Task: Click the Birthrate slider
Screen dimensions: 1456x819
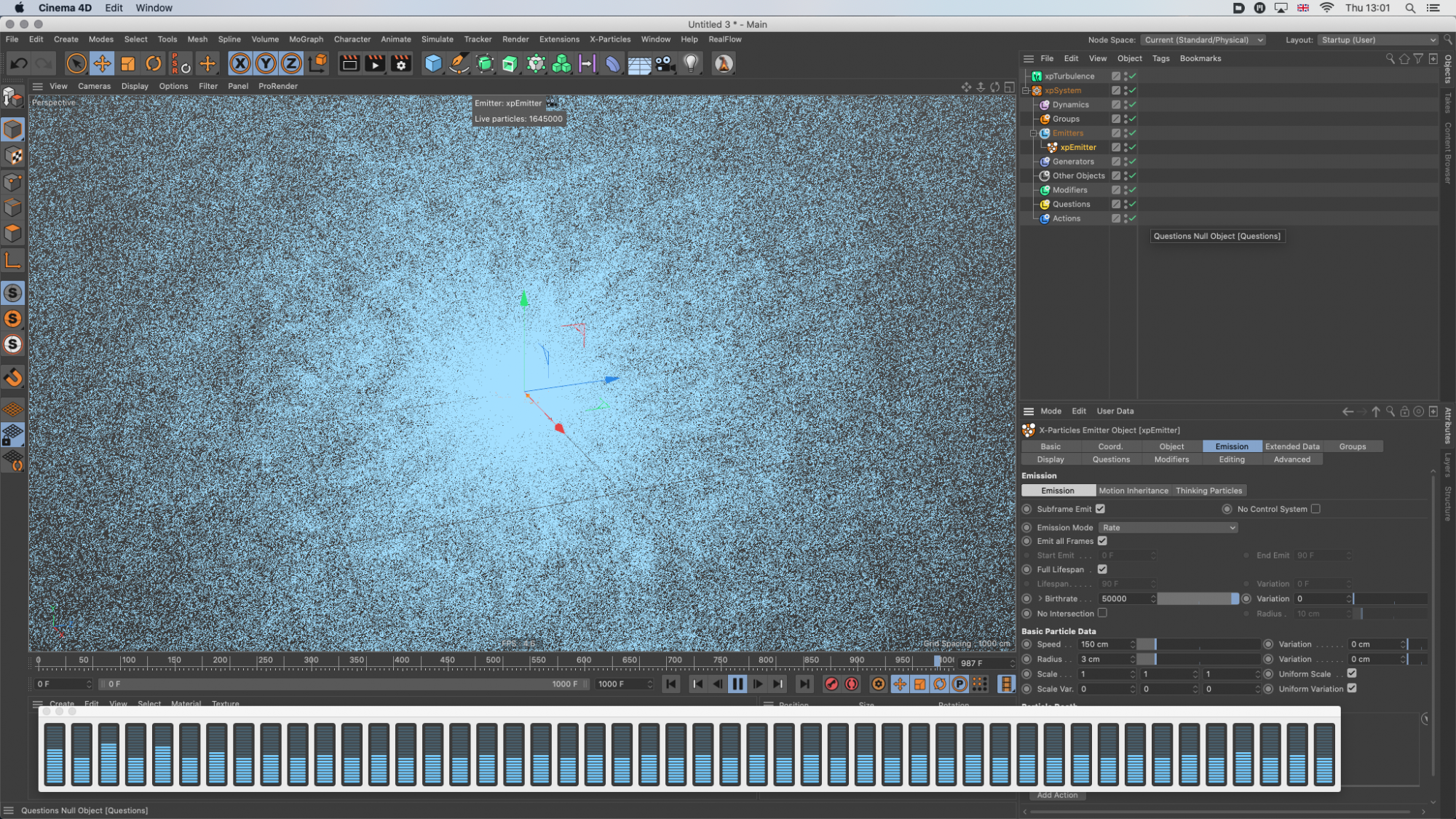Action: click(1198, 598)
